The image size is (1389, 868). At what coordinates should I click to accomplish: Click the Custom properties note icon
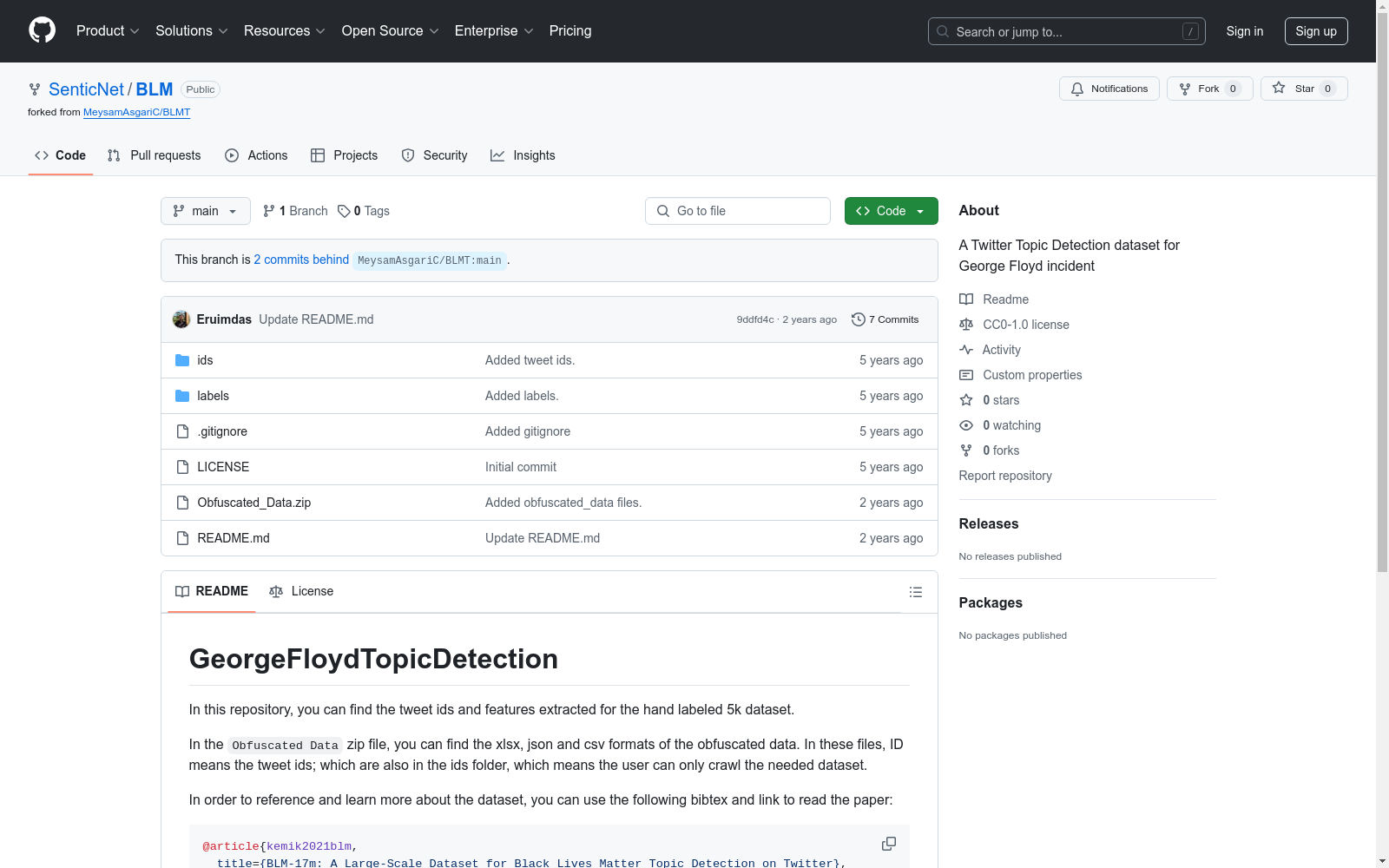tap(966, 375)
